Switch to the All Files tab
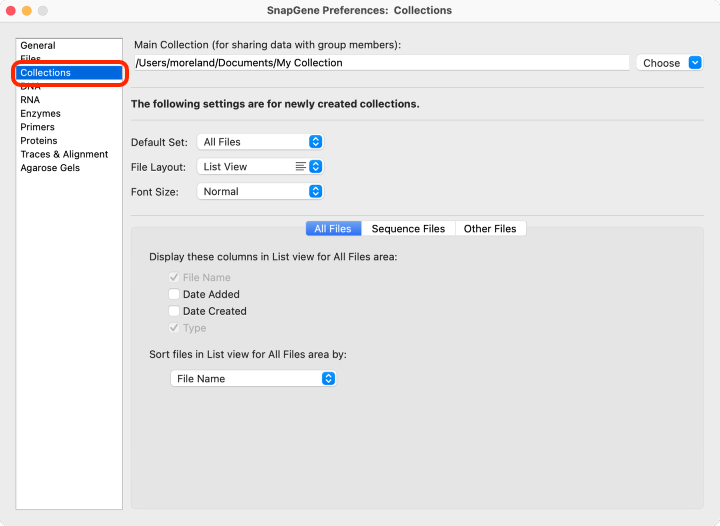 coord(333,229)
